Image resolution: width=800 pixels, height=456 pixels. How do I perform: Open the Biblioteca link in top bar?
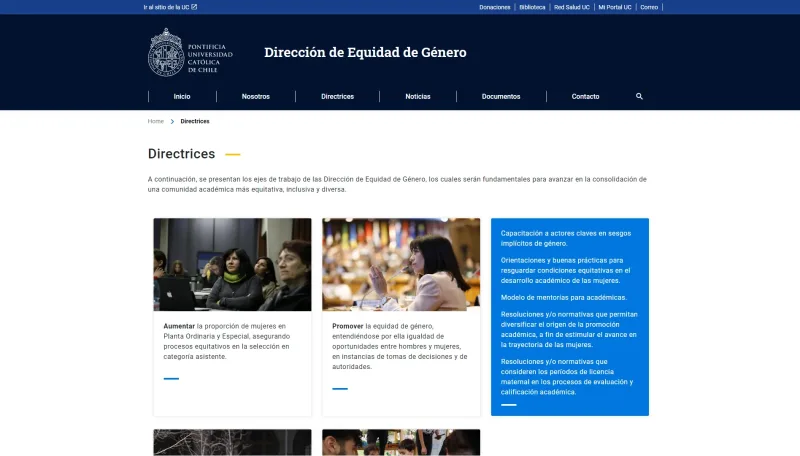coord(532,7)
